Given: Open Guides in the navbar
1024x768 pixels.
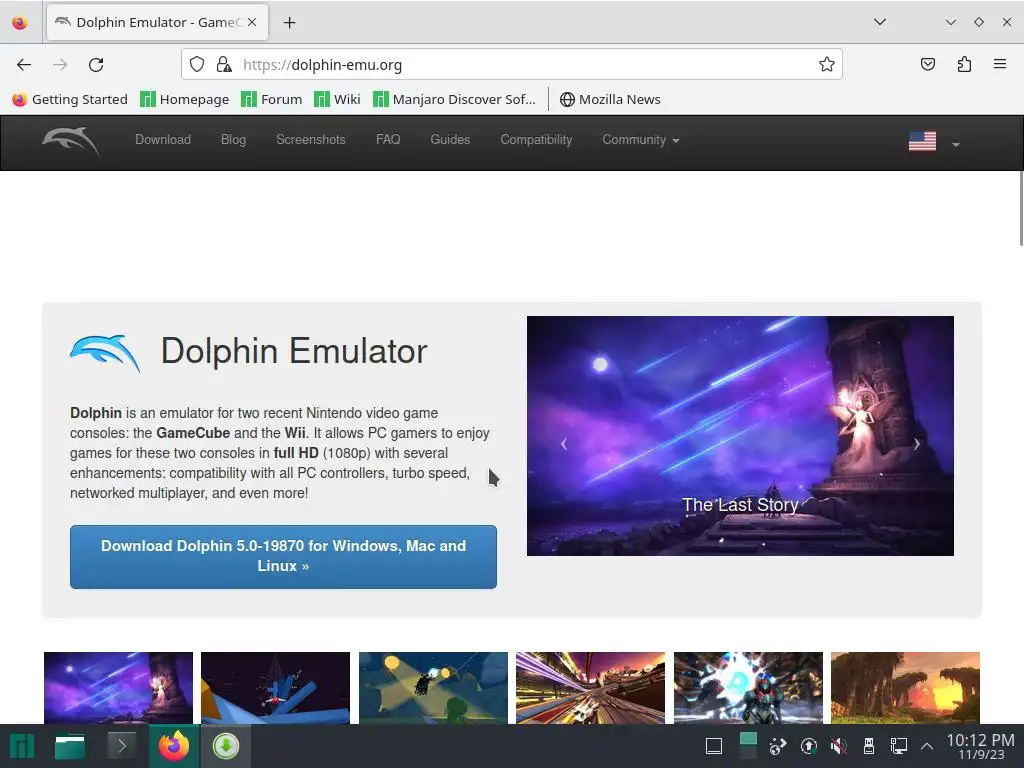Looking at the screenshot, I should click(x=450, y=140).
